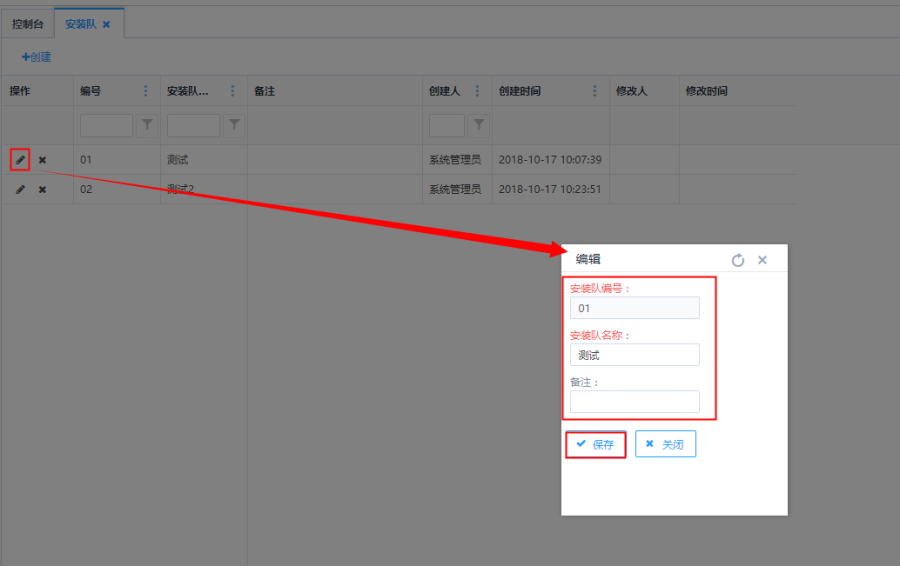Click the edit pencil icon for row 02
Image resolution: width=900 pixels, height=566 pixels.
(20, 189)
